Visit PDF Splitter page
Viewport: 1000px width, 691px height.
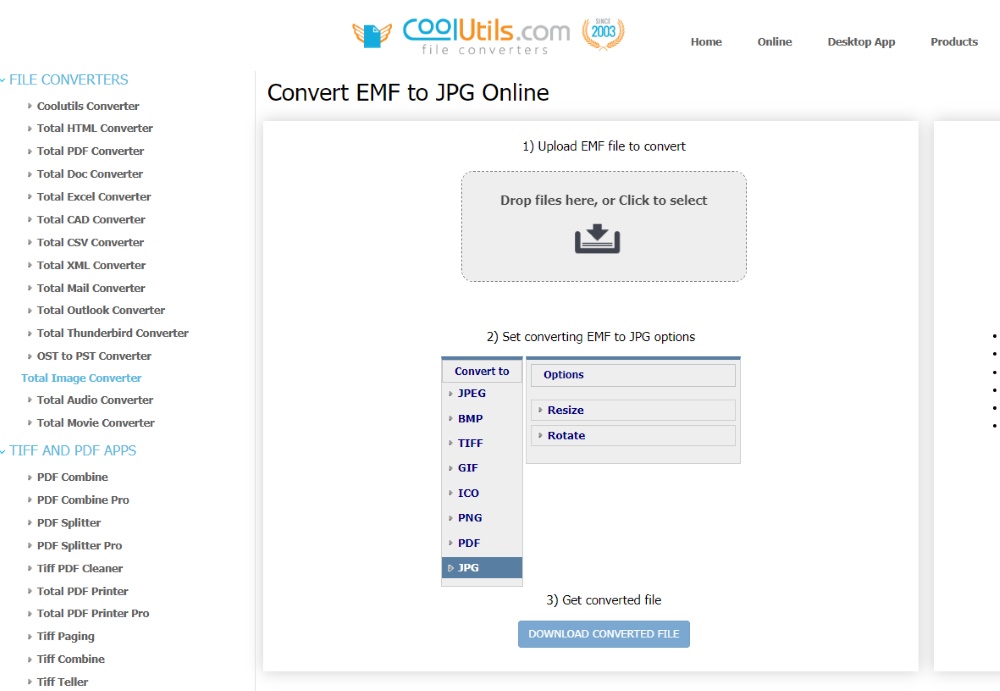pyautogui.click(x=68, y=523)
